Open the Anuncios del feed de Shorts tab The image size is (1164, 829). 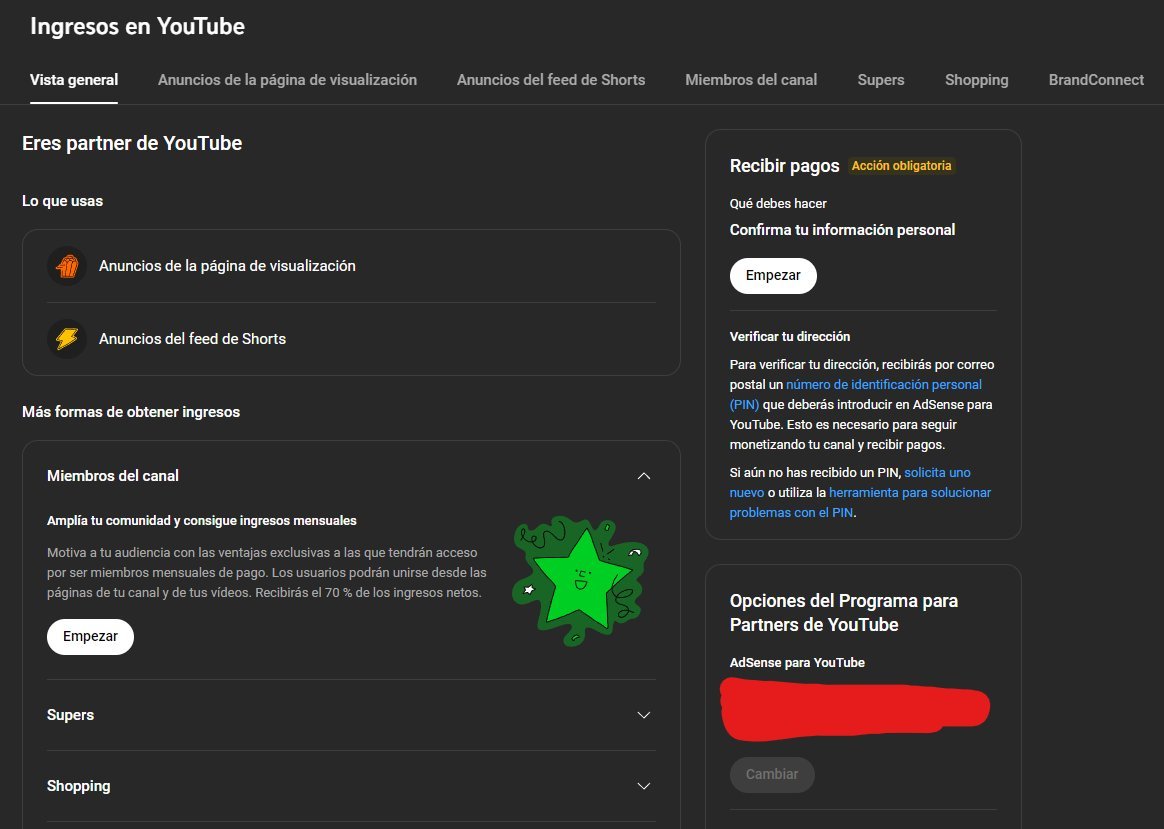coord(551,80)
